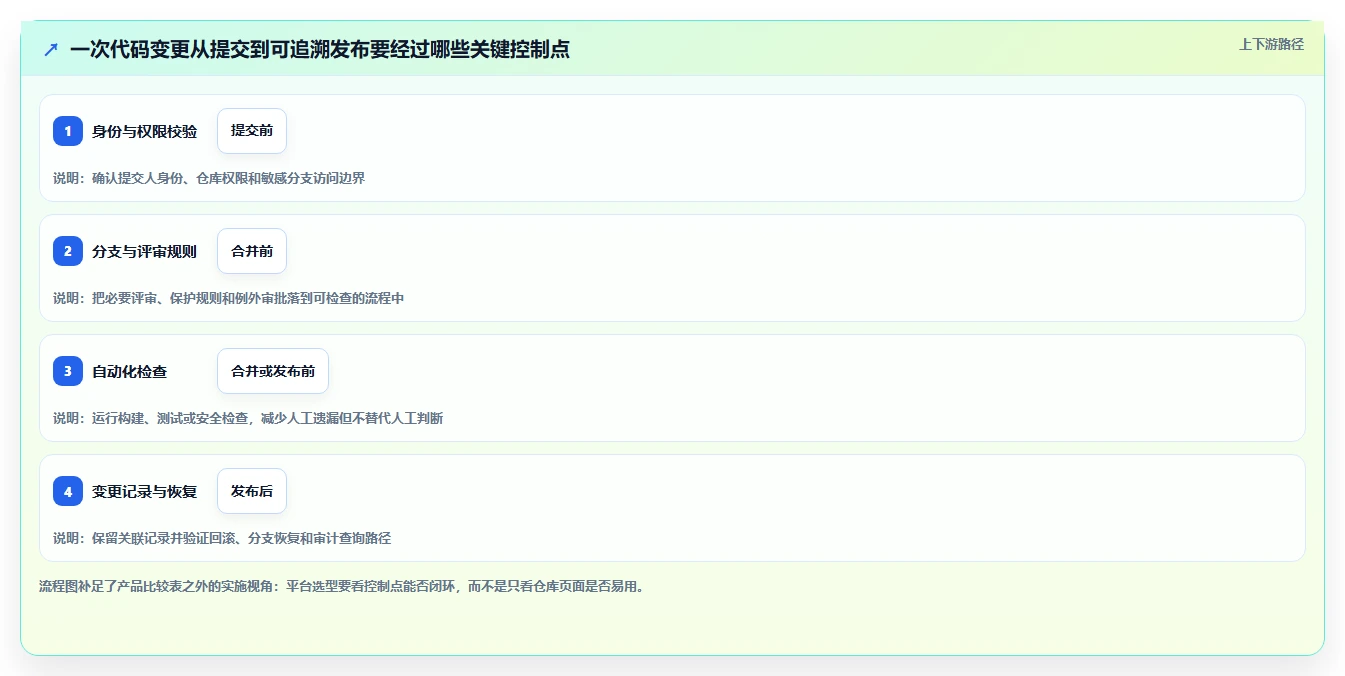Select the 提交前 stage tag
The height and width of the screenshot is (676, 1345).
[x=252, y=131]
